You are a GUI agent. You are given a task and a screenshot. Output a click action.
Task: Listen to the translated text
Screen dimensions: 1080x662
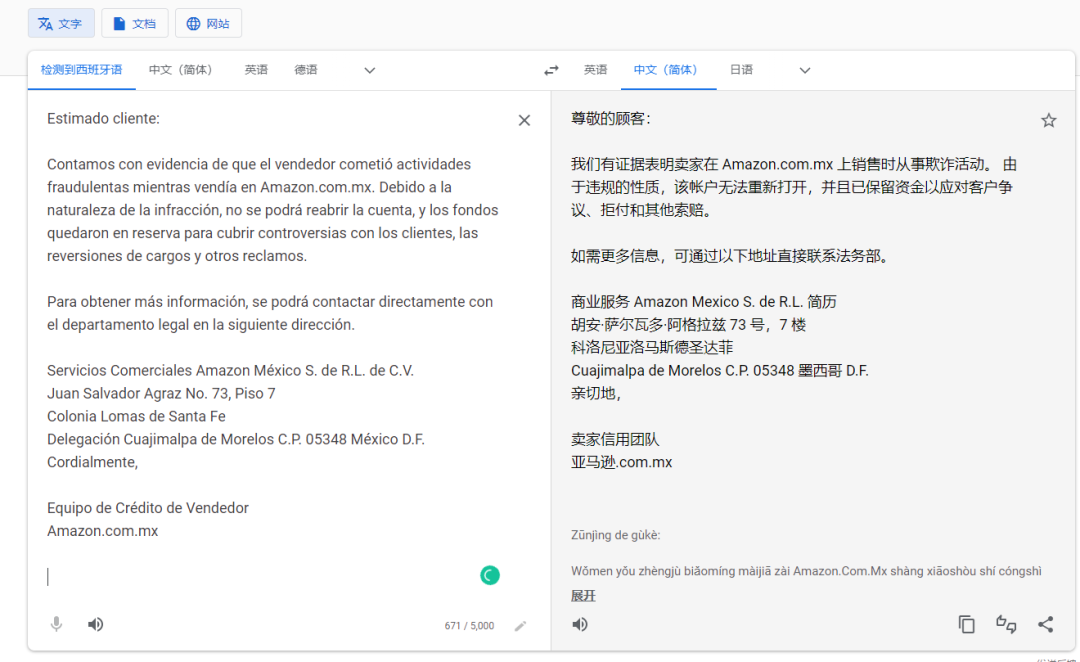pos(580,624)
